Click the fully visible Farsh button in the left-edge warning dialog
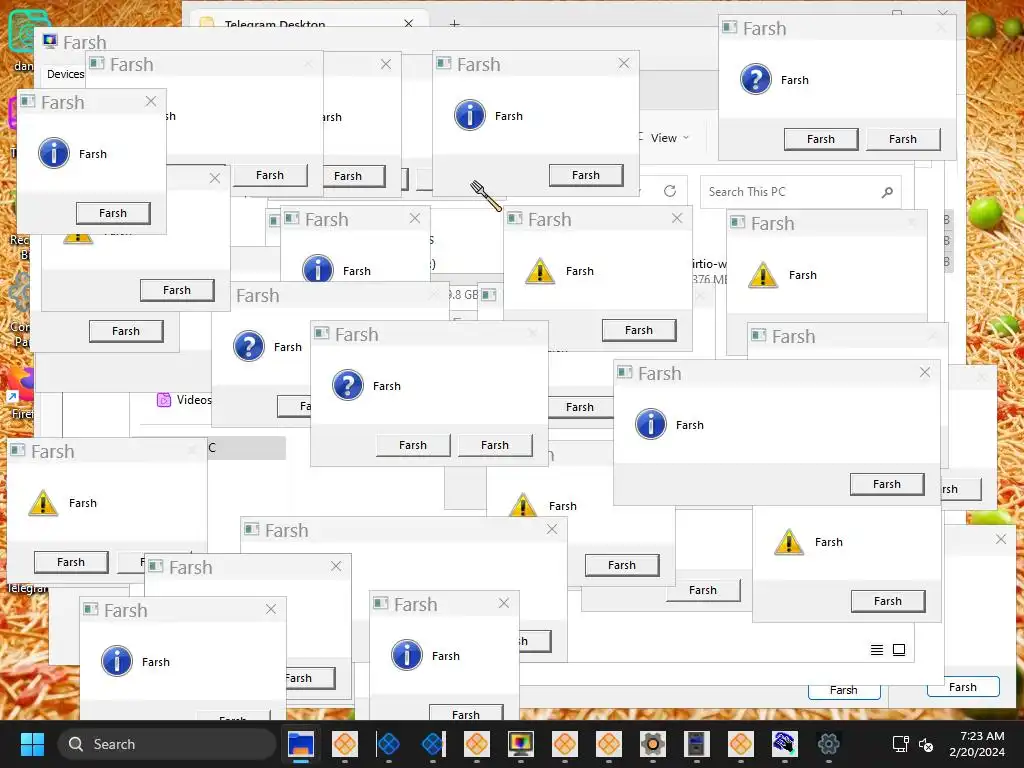Screen dimensions: 1024x768 71,562
